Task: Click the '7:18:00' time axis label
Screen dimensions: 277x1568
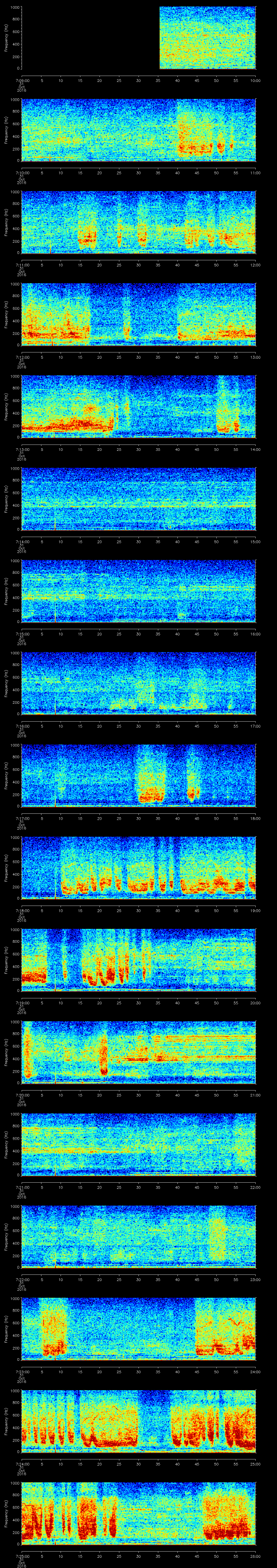Action: click(22, 910)
